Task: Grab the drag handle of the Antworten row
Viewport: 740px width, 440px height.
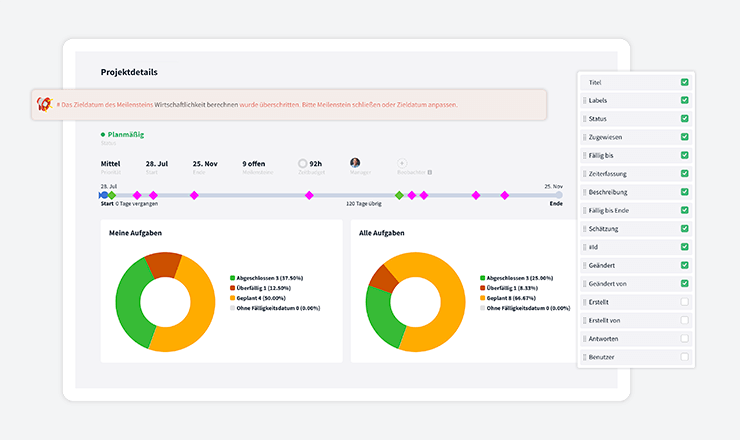Action: (584, 338)
